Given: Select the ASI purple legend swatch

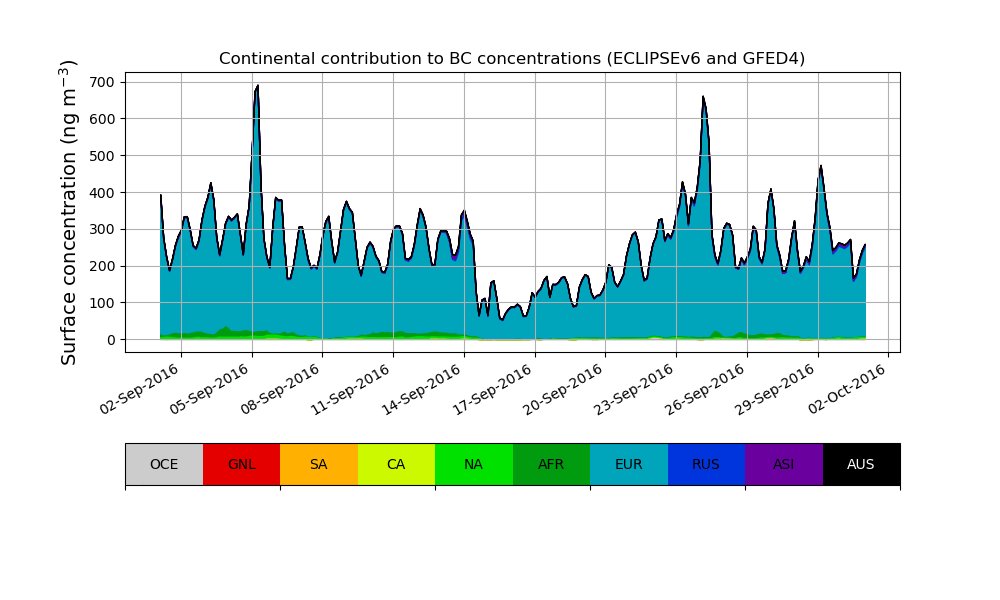Looking at the screenshot, I should point(784,464).
